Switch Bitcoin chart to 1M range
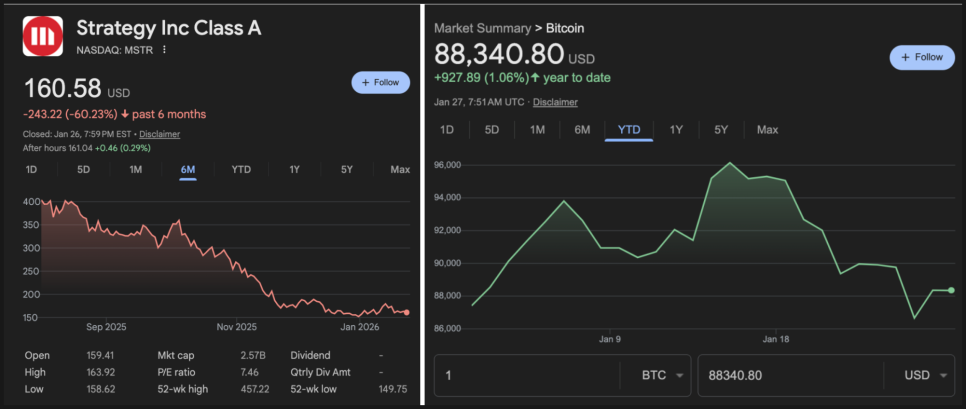This screenshot has height=409, width=966. click(x=537, y=130)
